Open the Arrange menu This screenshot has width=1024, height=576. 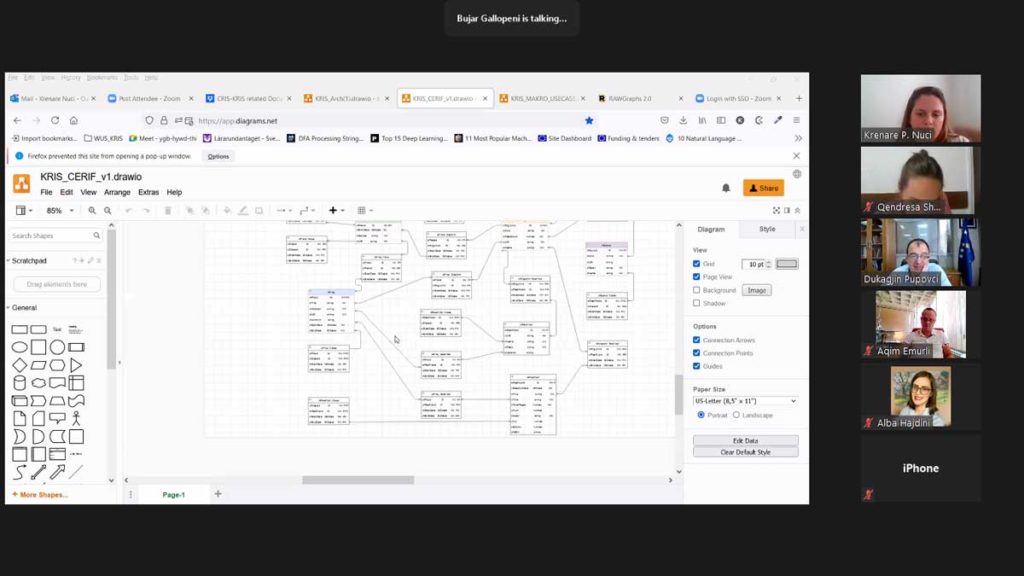pyautogui.click(x=117, y=193)
